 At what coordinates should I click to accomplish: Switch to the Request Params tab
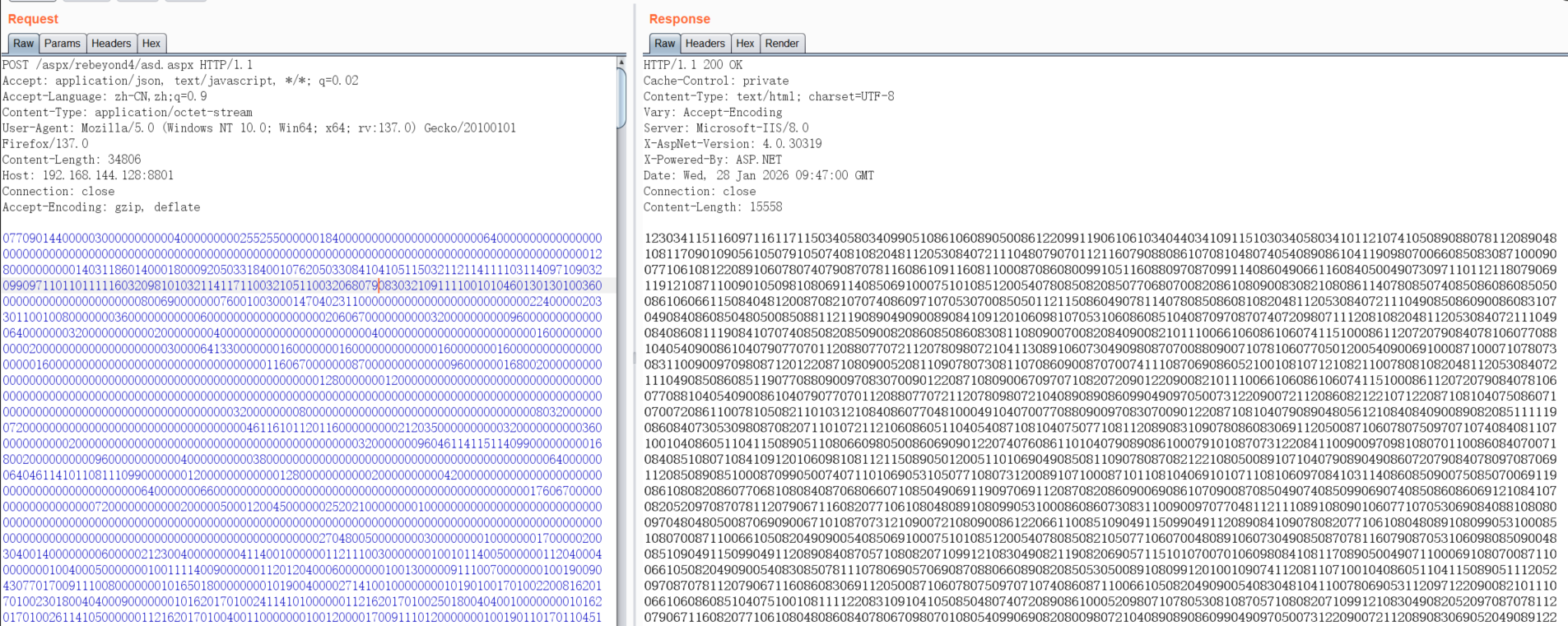pos(63,44)
